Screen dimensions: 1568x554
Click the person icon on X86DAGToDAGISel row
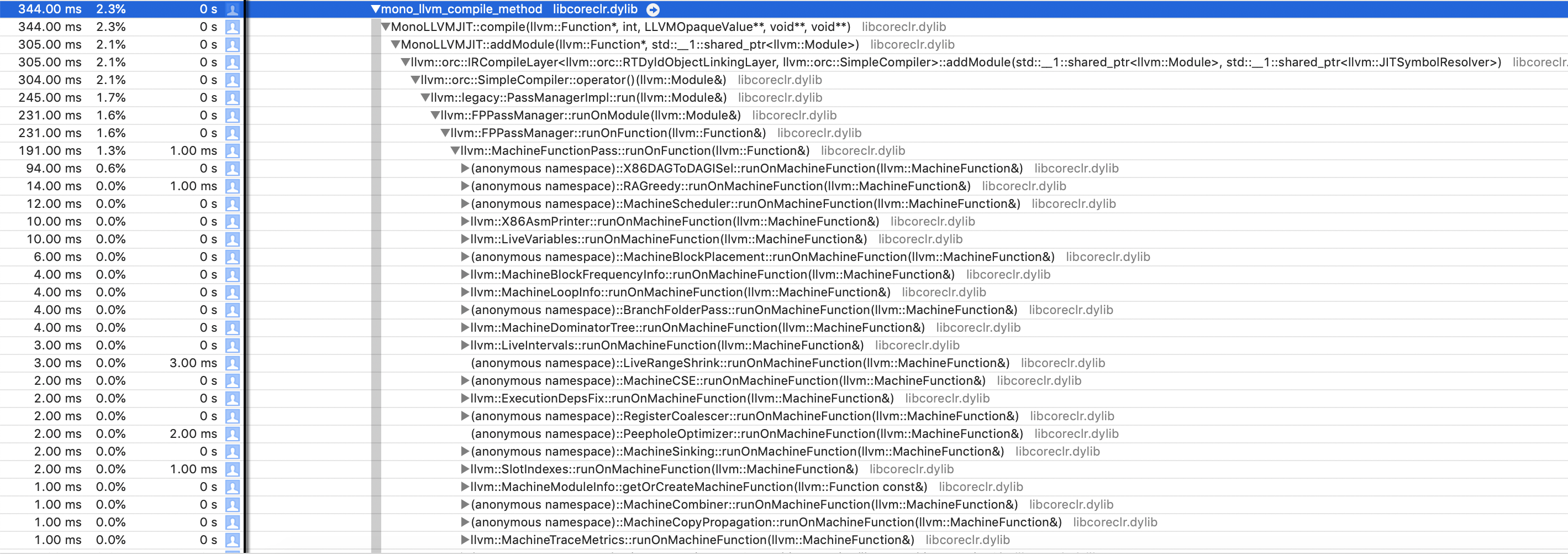pos(232,168)
